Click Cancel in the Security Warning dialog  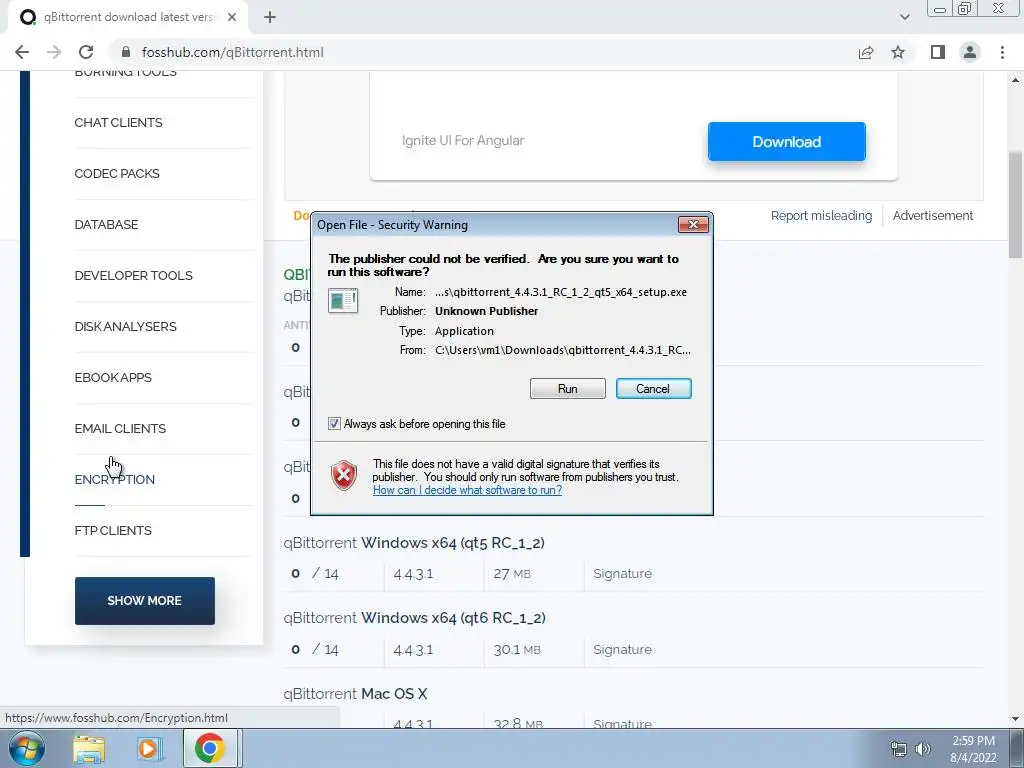(x=653, y=389)
